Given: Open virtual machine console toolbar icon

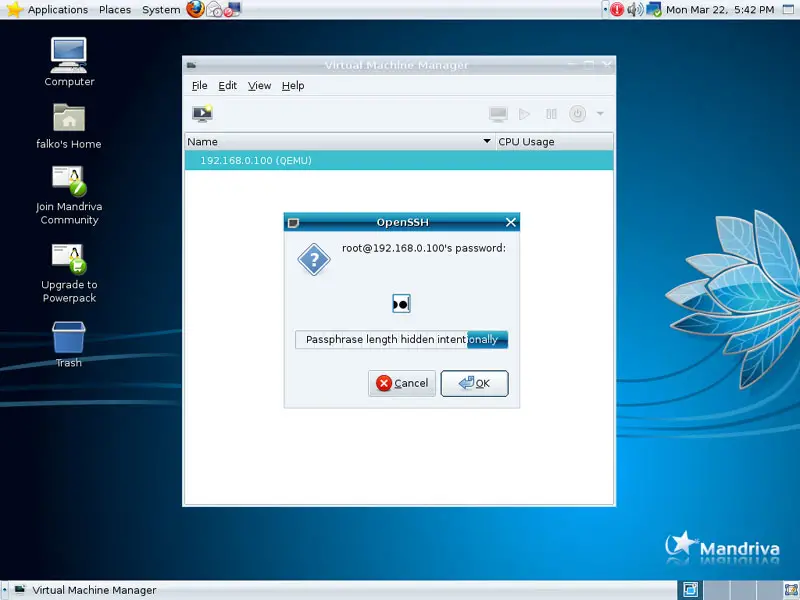Looking at the screenshot, I should 498,113.
